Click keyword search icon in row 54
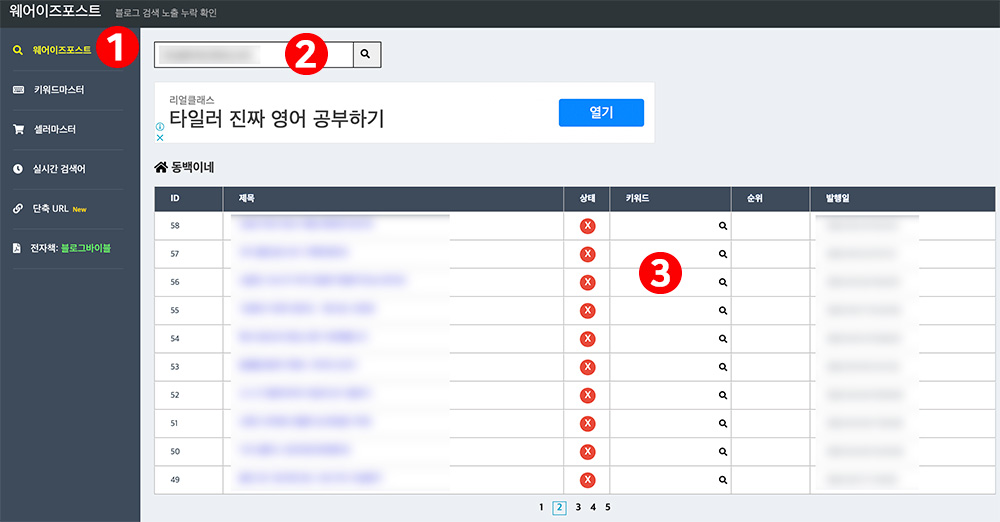The image size is (1000, 522). click(x=723, y=339)
